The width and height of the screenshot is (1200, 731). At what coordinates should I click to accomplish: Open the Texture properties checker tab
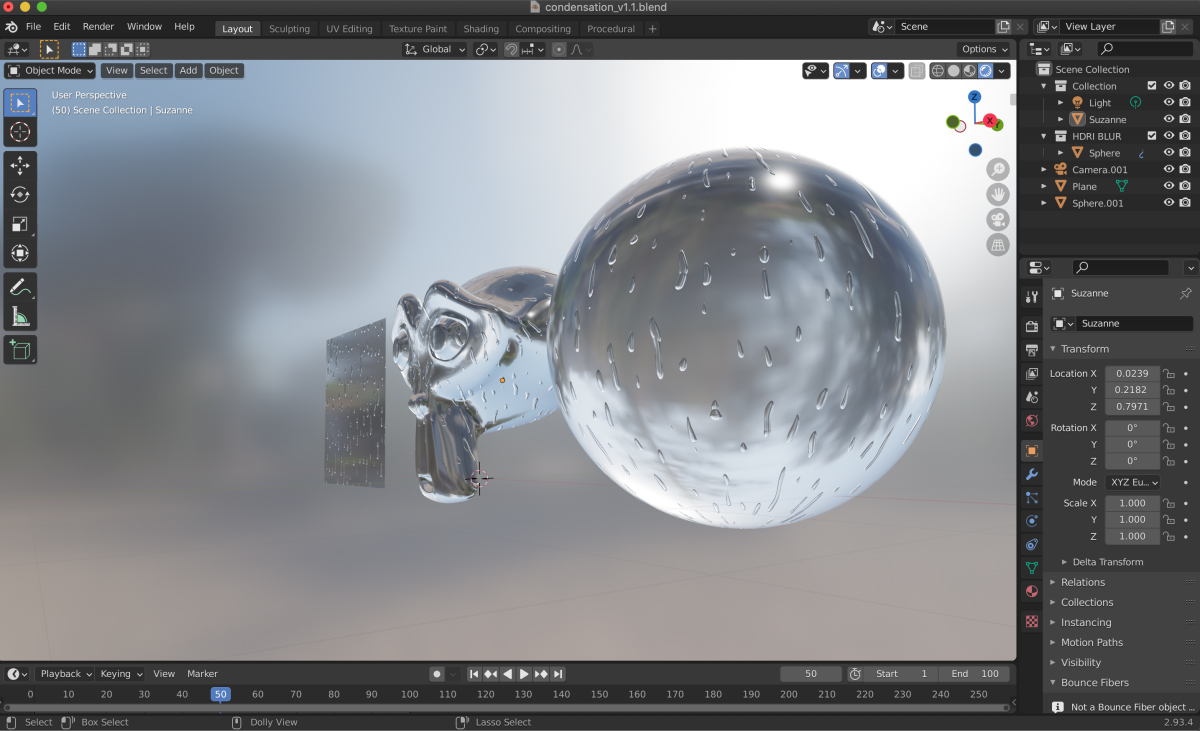pos(1032,621)
